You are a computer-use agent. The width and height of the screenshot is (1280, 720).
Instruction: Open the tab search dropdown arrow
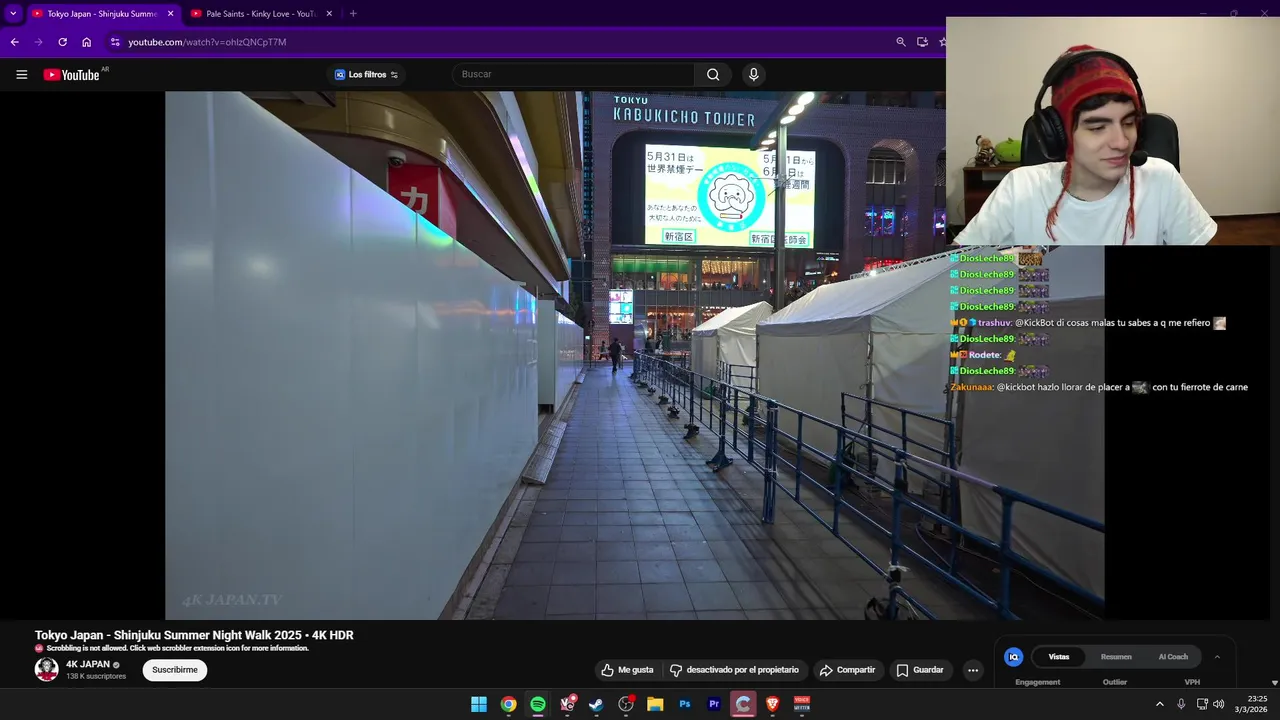pos(13,13)
